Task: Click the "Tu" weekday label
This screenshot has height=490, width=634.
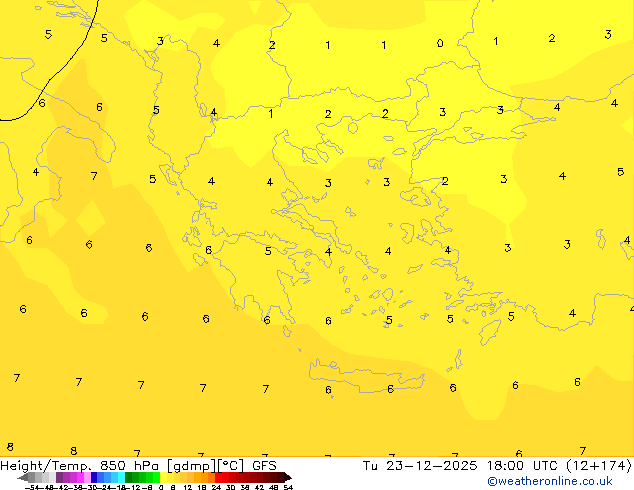Action: coord(370,465)
